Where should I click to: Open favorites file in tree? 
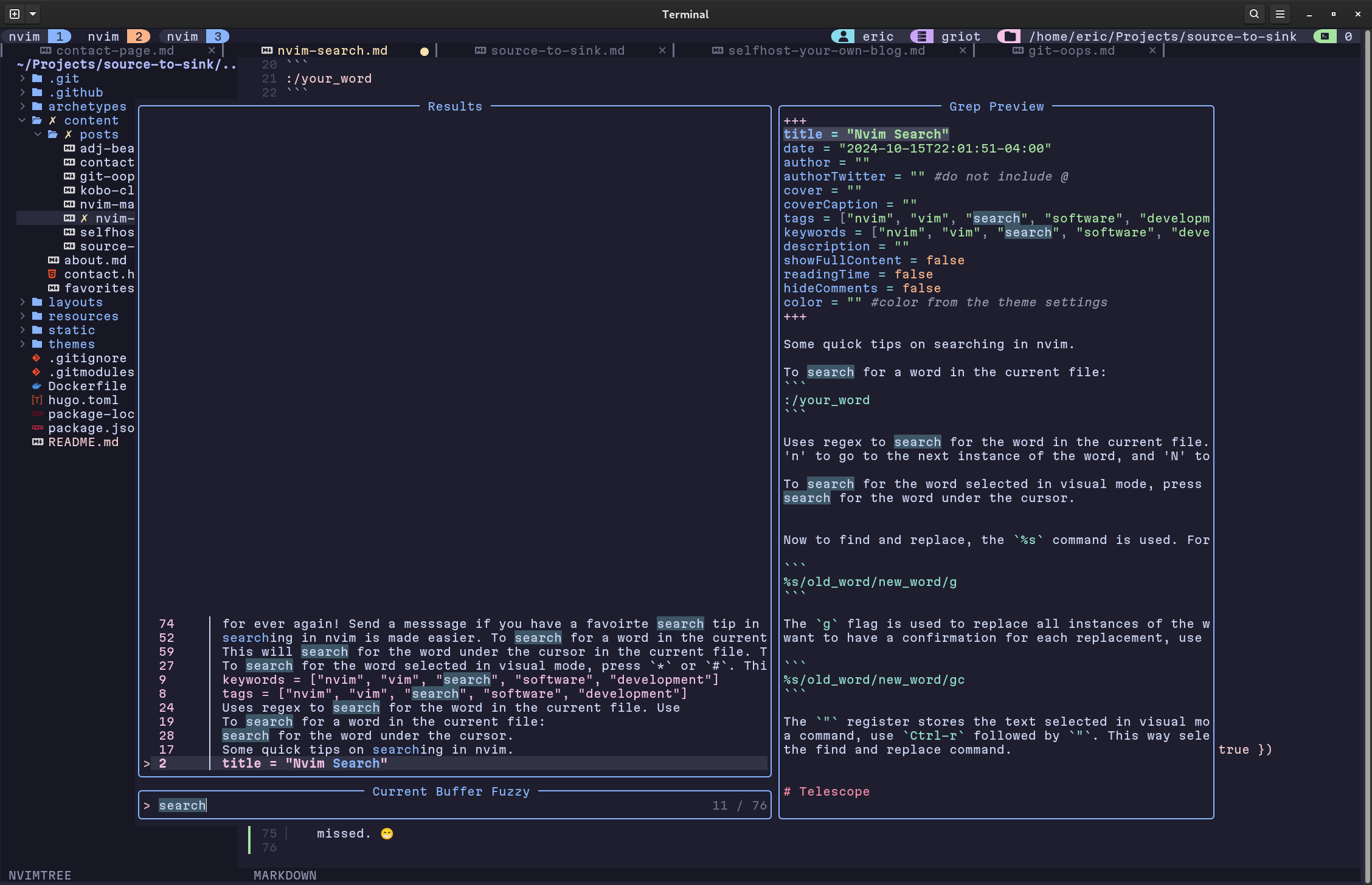click(x=99, y=288)
